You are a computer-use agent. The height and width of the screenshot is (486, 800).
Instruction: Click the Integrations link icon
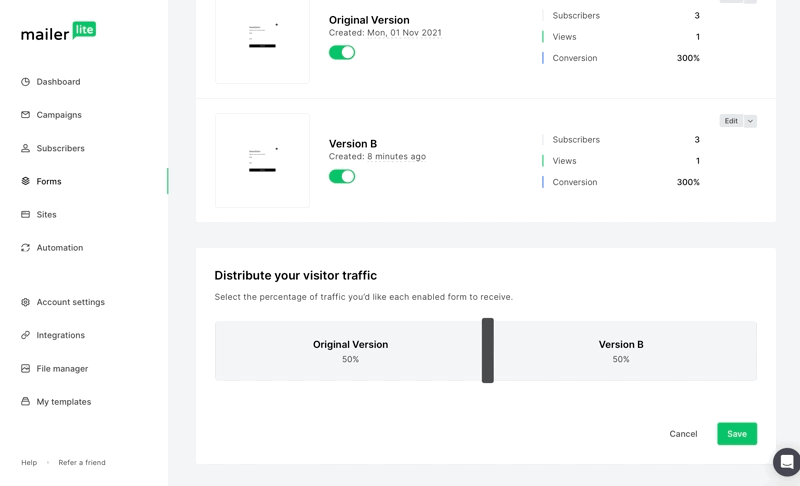pyautogui.click(x=26, y=335)
